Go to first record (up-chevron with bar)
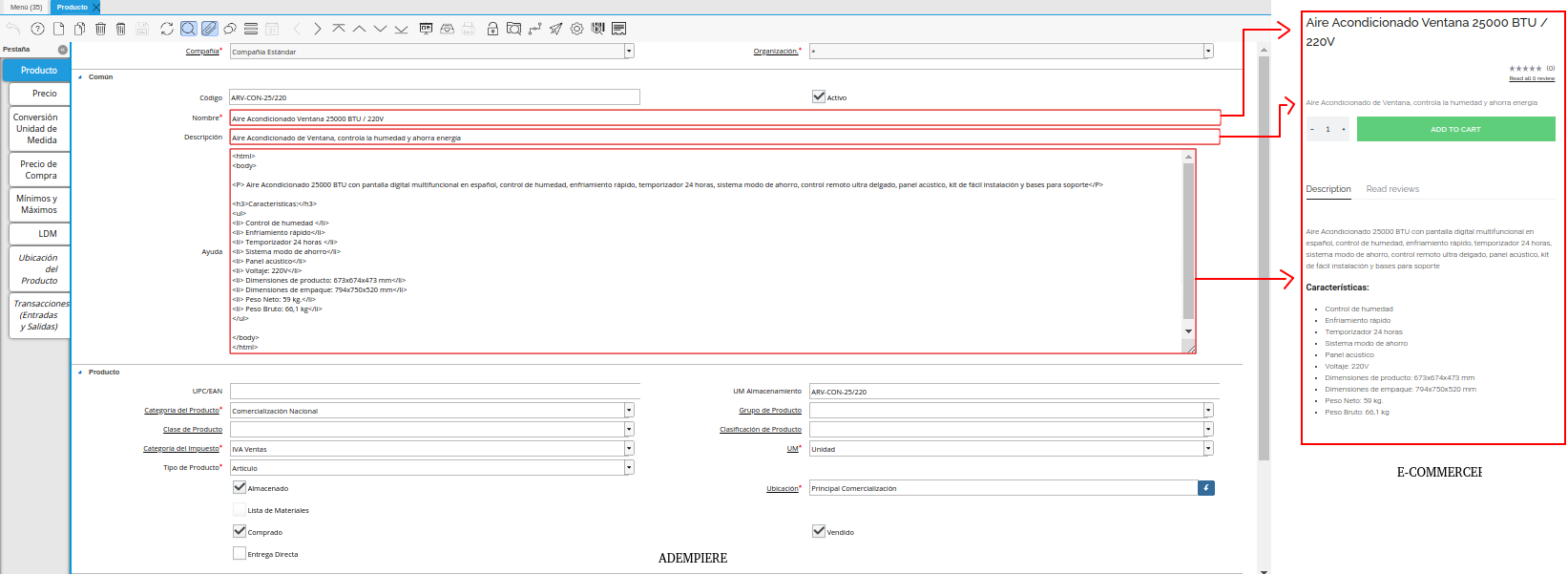This screenshot has height=575, width=1568. click(339, 29)
